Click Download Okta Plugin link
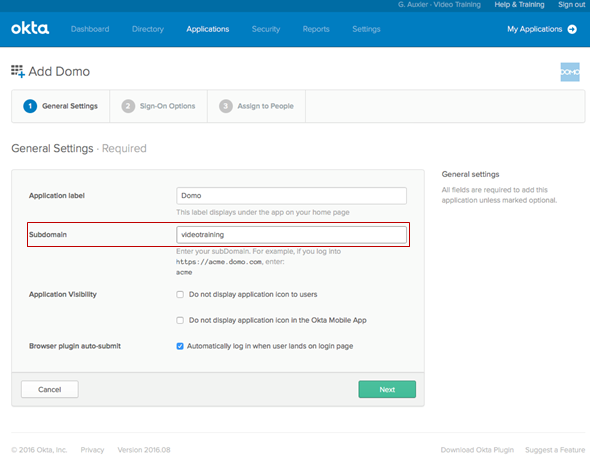The height and width of the screenshot is (455, 590). (477, 450)
